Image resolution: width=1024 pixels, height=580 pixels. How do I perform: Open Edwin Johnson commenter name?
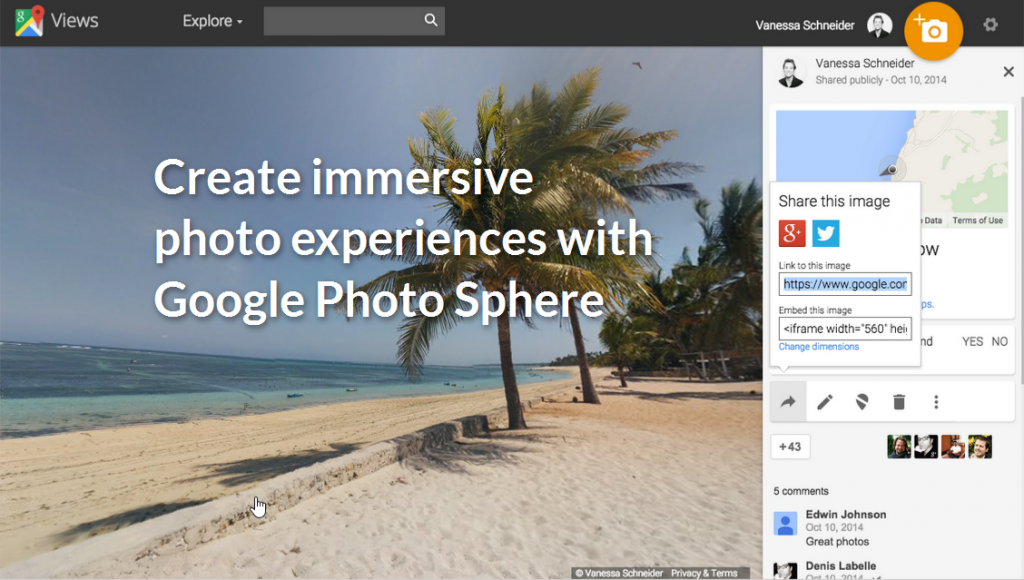tap(846, 515)
